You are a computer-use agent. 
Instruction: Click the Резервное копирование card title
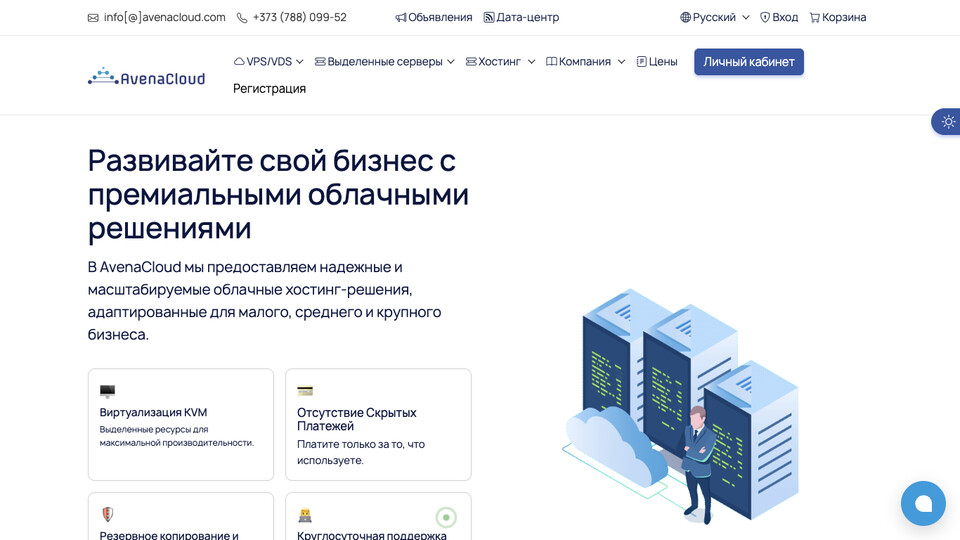point(169,535)
